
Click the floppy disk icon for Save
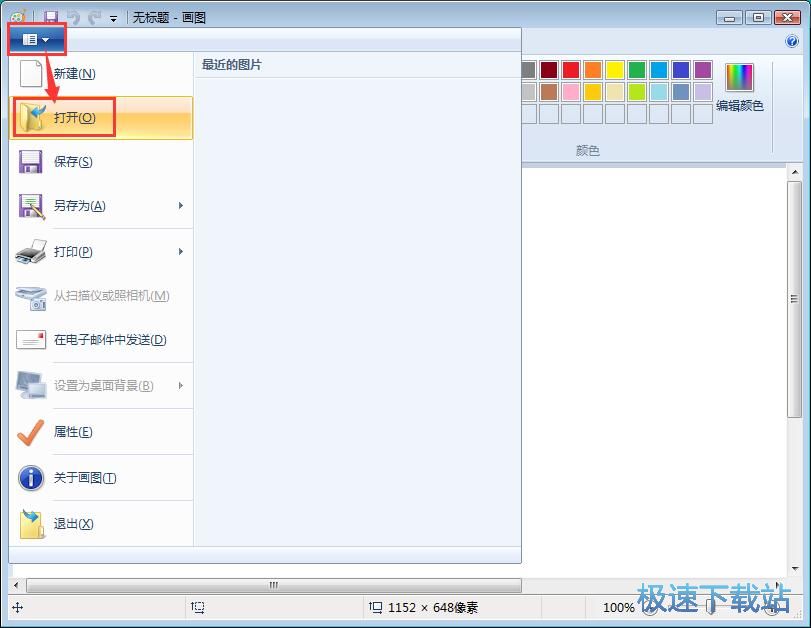(31, 161)
